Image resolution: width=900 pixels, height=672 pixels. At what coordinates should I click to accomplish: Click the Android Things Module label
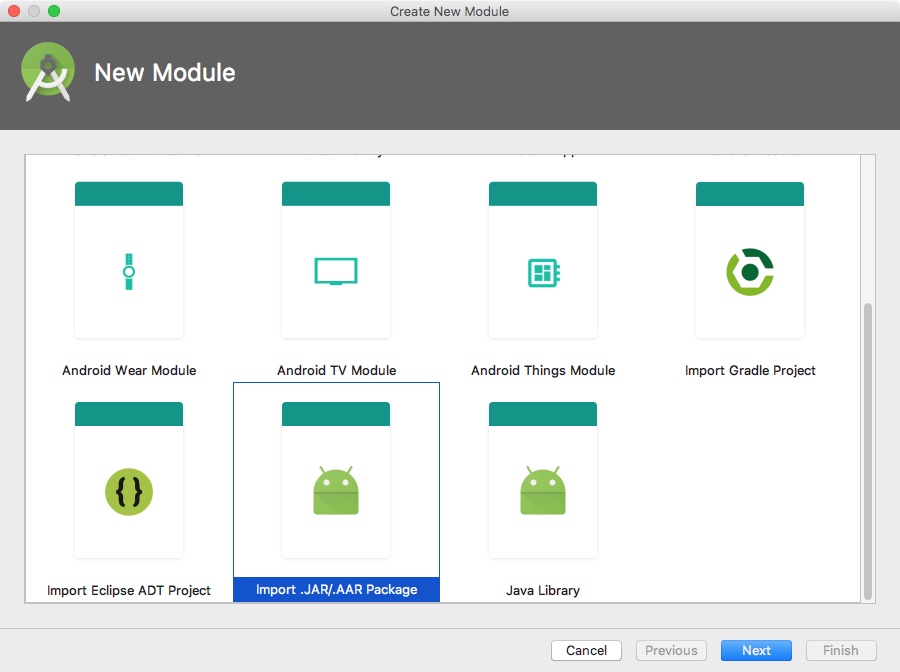coord(543,371)
